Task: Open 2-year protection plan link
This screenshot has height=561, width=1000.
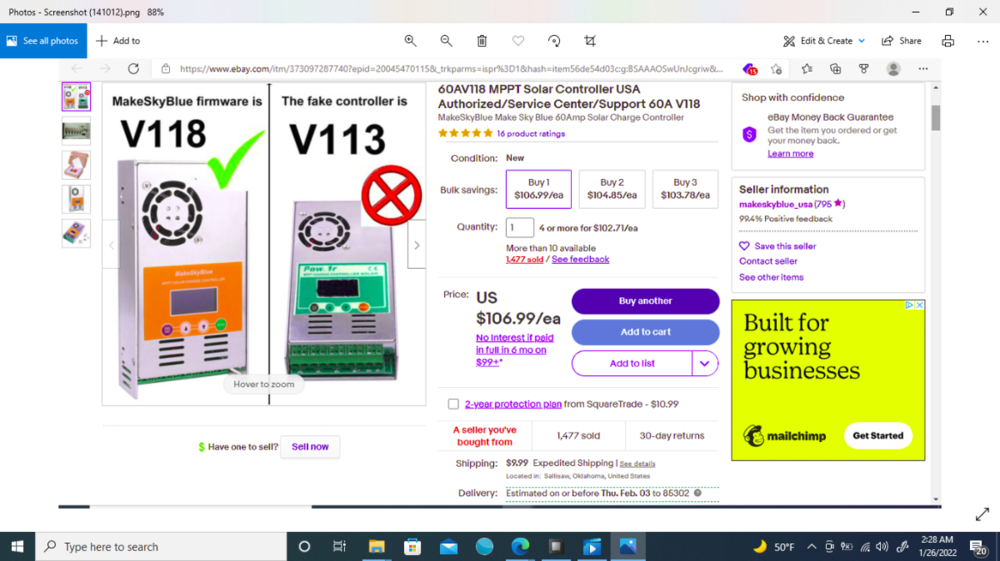Action: [513, 404]
